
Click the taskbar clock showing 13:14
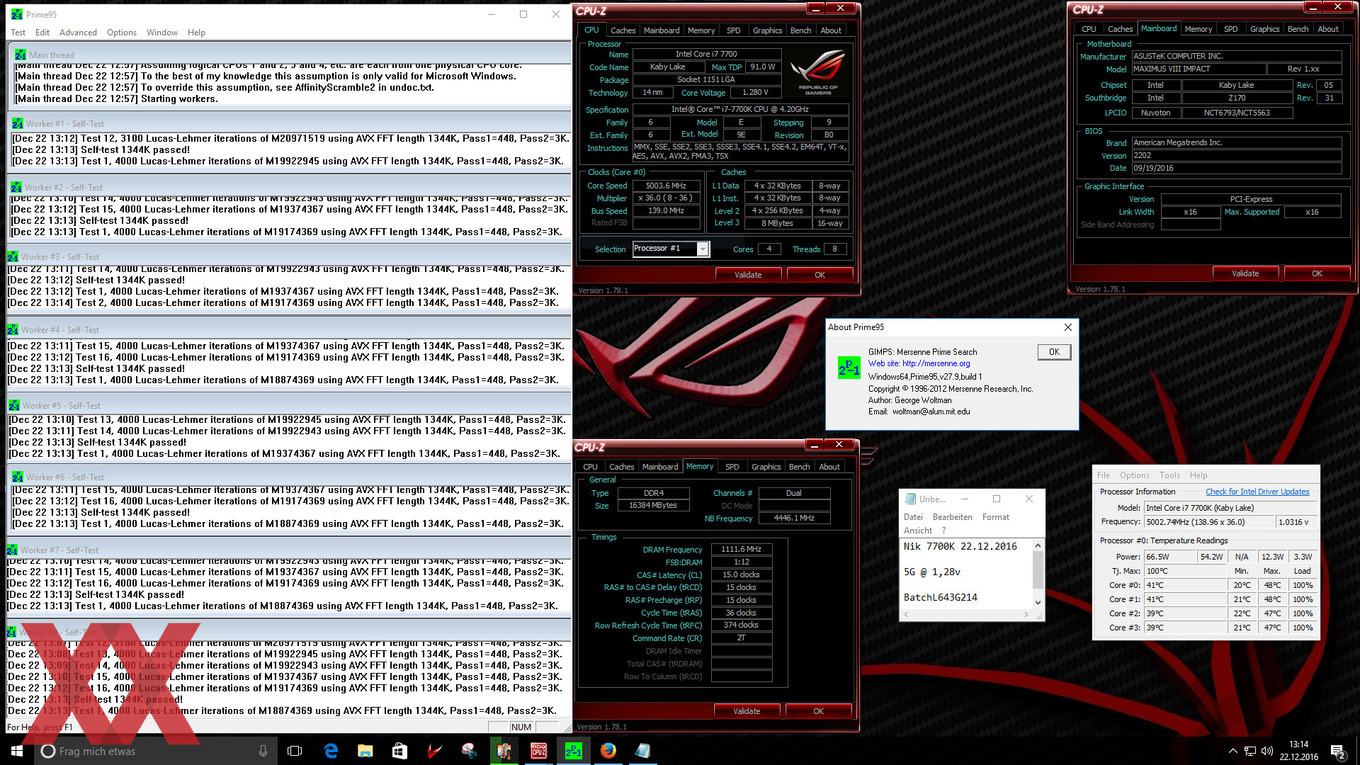tap(1299, 750)
